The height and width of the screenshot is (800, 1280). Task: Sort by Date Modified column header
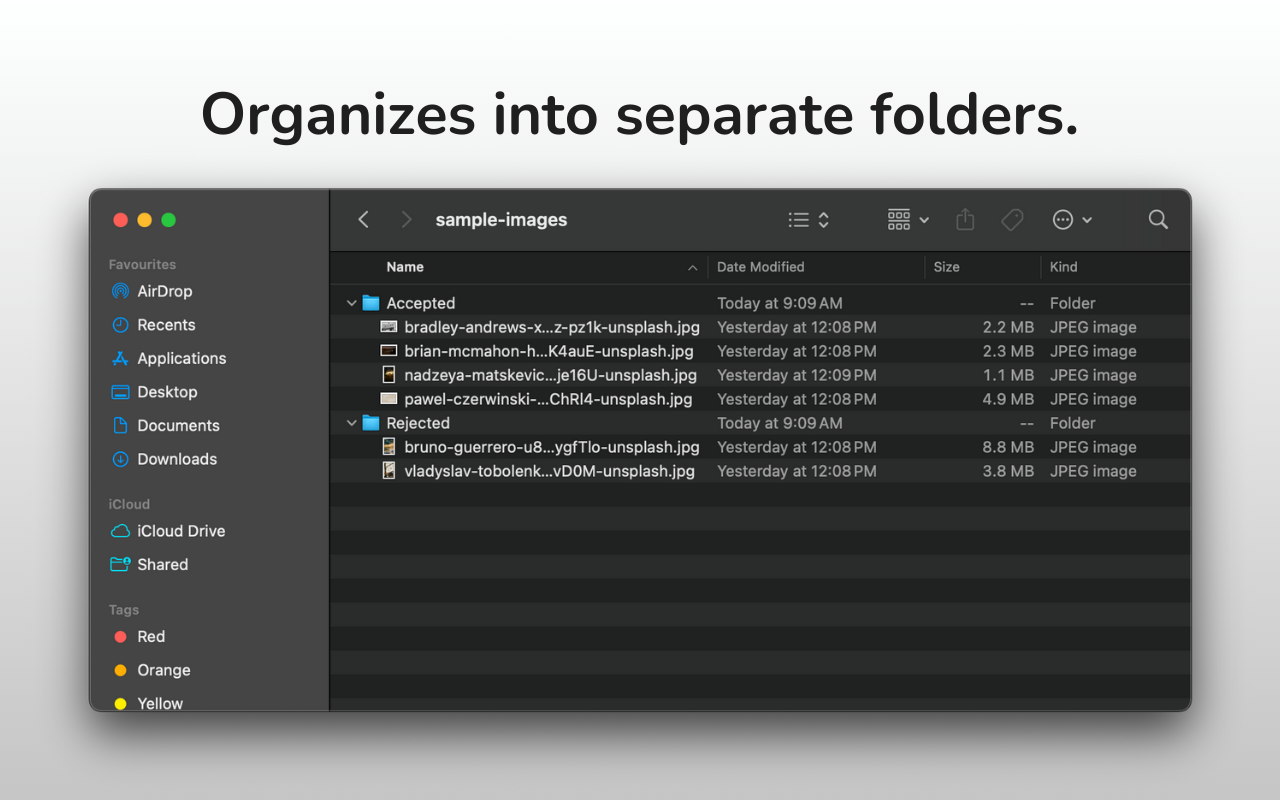click(x=760, y=267)
